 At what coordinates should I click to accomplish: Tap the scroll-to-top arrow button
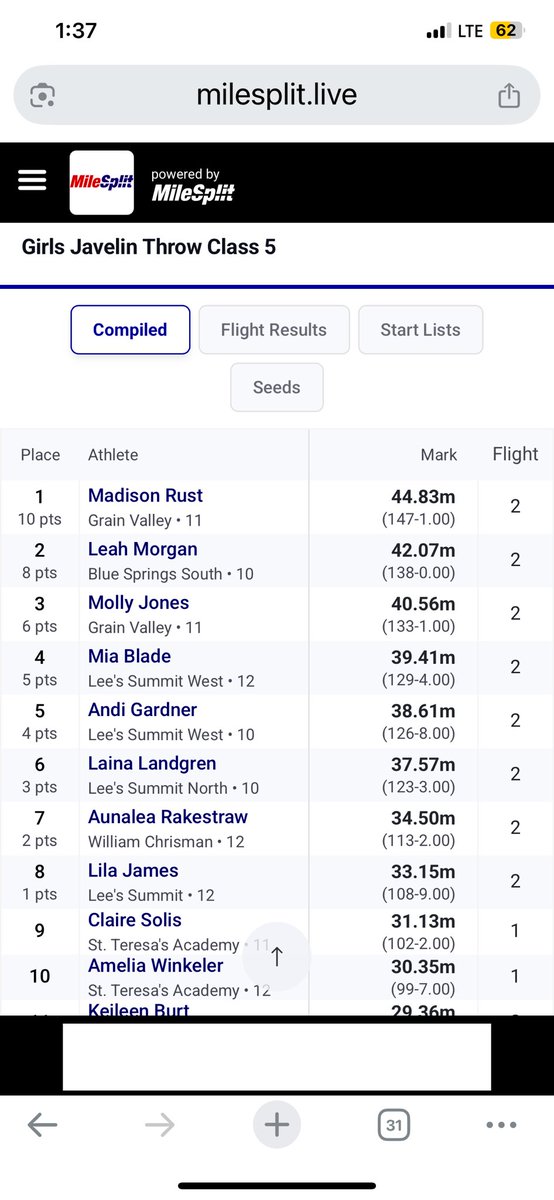[x=277, y=956]
